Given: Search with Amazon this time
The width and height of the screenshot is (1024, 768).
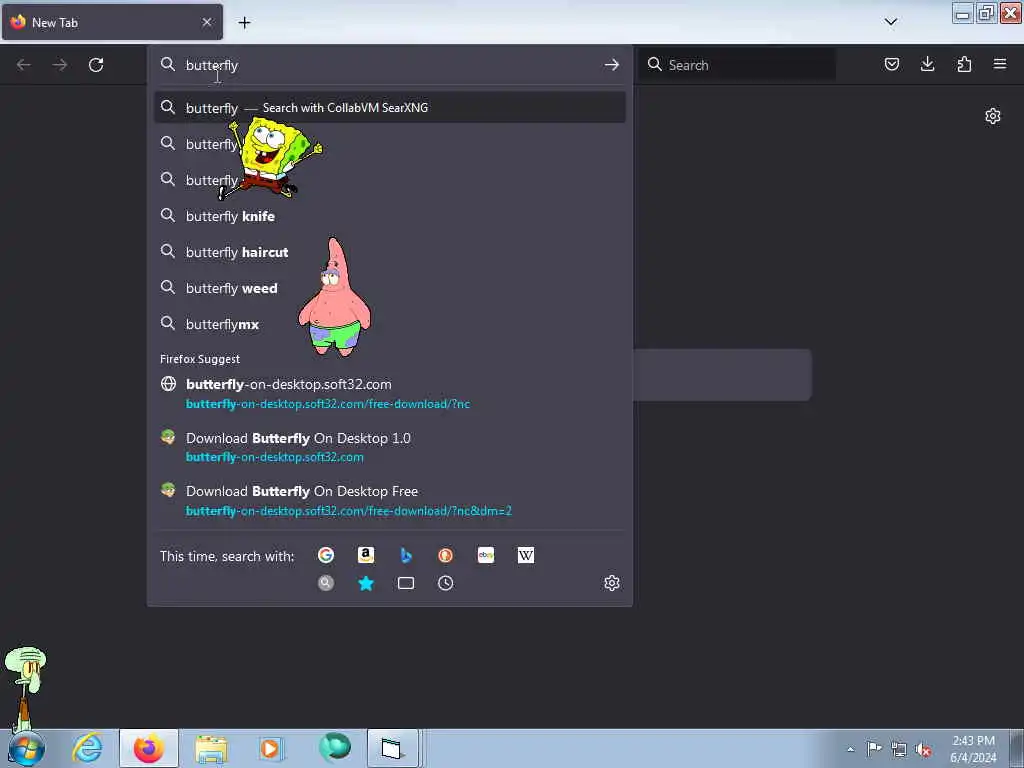Looking at the screenshot, I should 366,555.
